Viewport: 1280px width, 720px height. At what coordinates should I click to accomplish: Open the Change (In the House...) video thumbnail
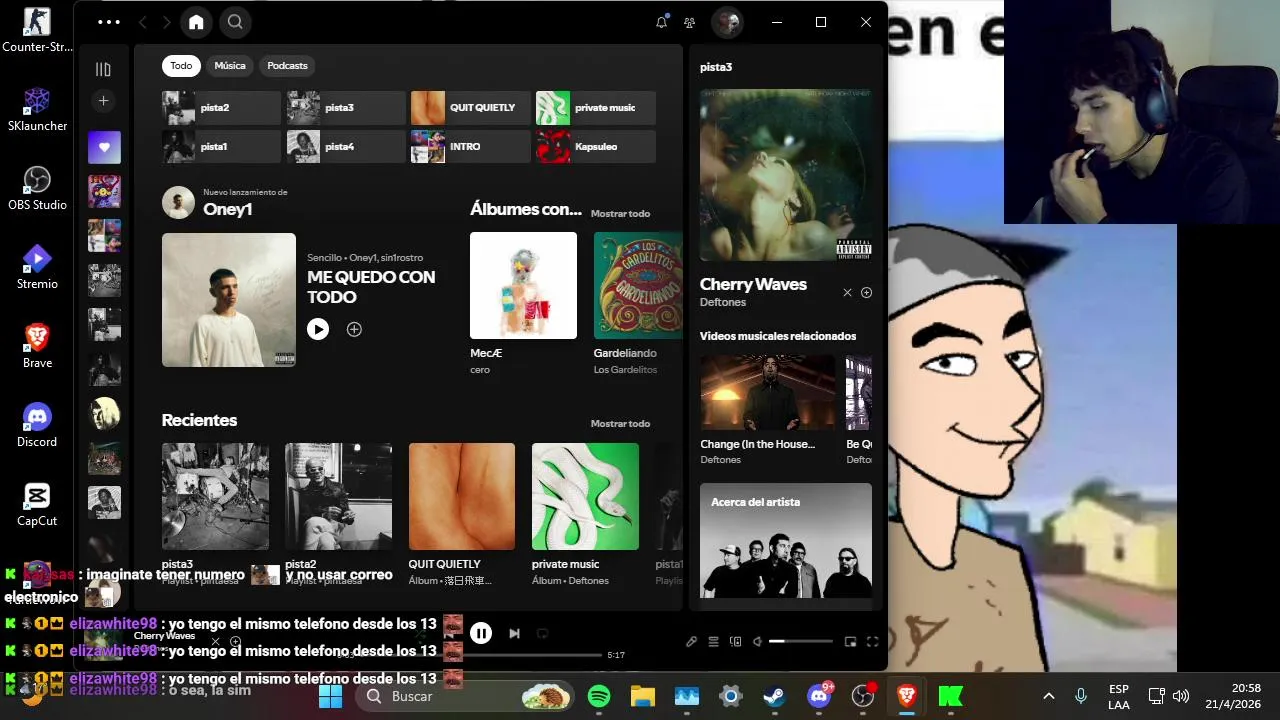click(767, 392)
